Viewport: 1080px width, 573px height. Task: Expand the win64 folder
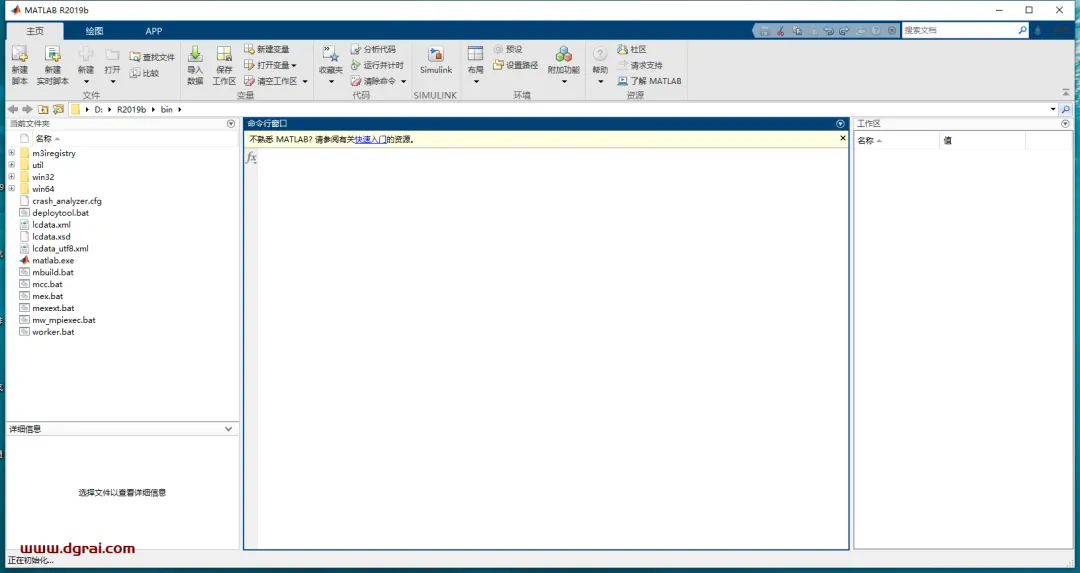tap(12, 188)
